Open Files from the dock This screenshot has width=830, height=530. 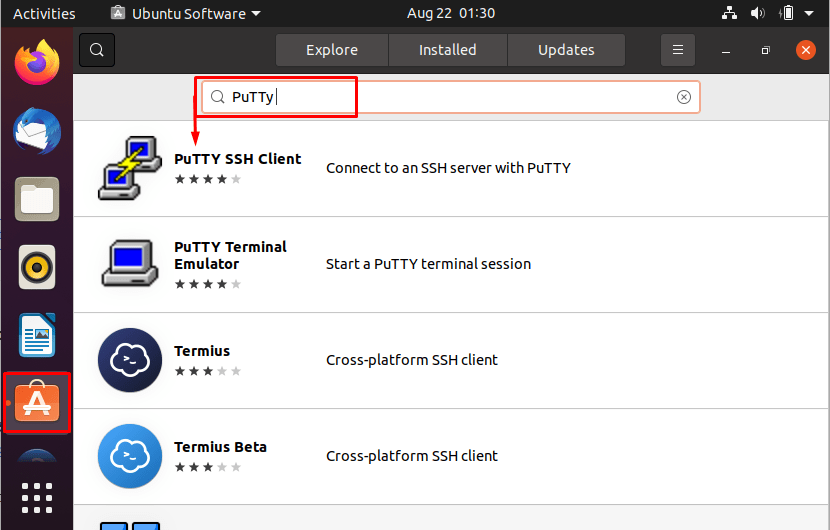click(x=37, y=199)
